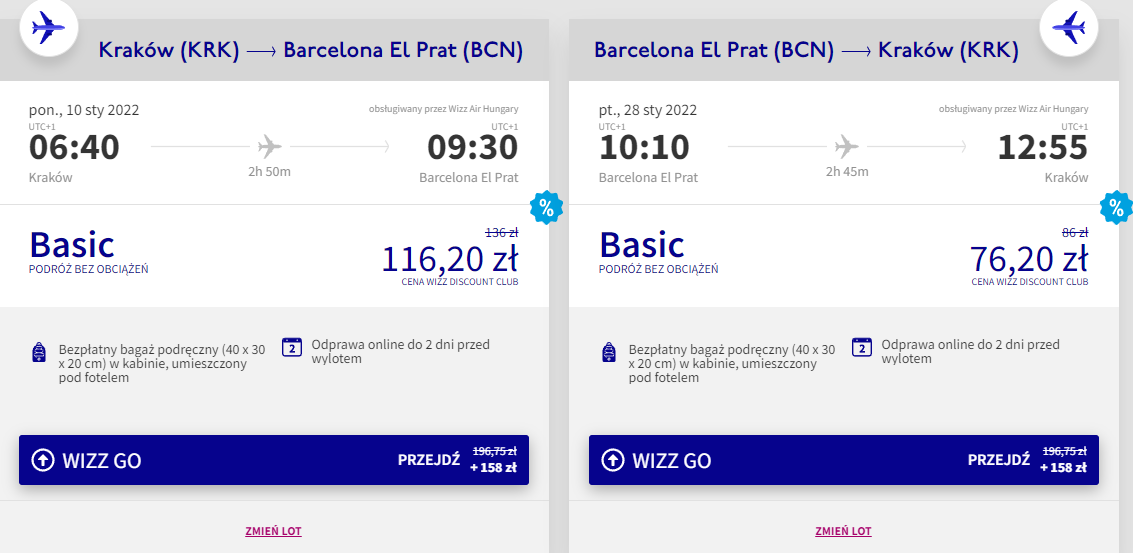
Task: Upgrade outbound flight via PRZEJDŹ +158 zł
Action: tap(457, 460)
